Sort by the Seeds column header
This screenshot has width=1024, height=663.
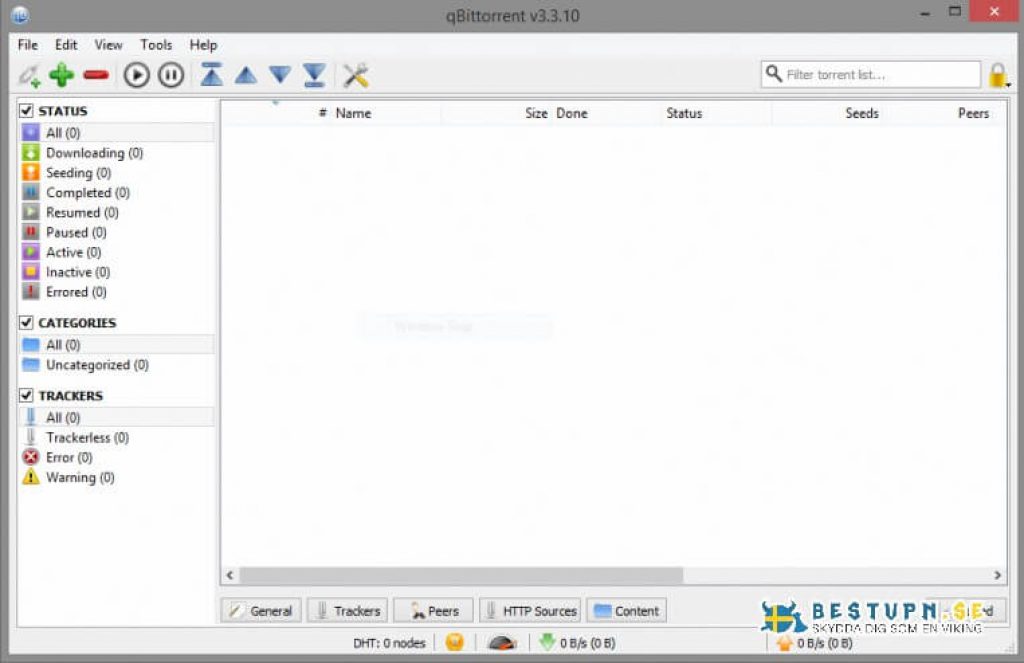pyautogui.click(x=827, y=113)
